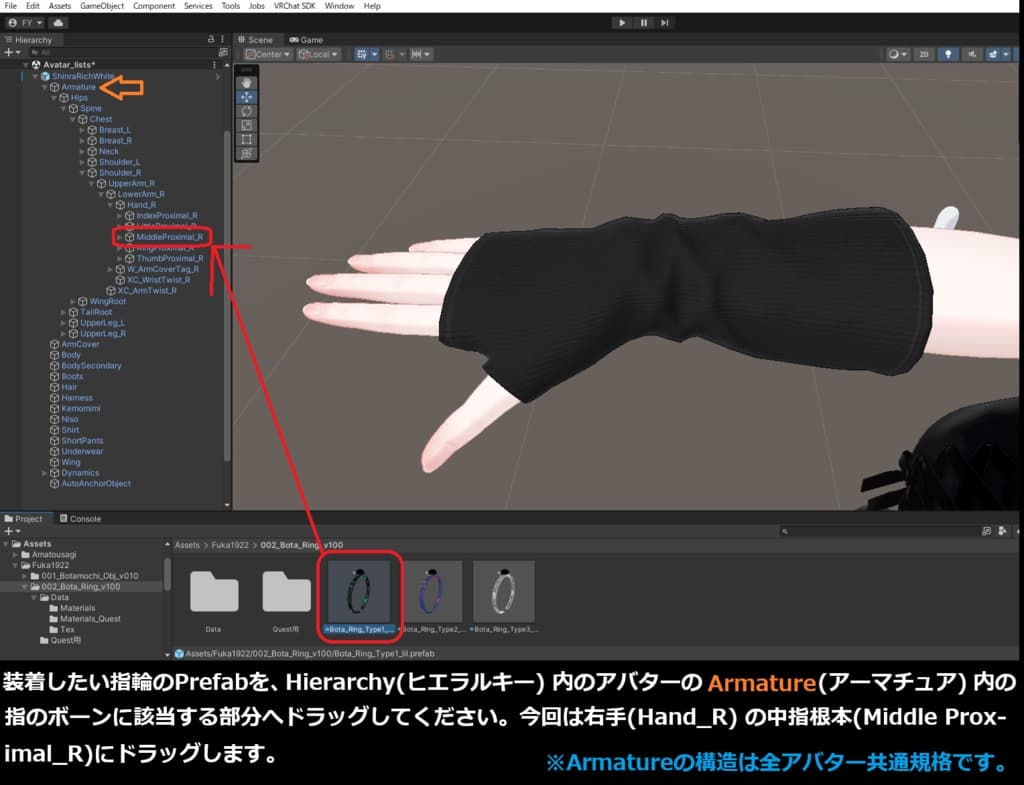Select the Scale tool

coord(246,125)
